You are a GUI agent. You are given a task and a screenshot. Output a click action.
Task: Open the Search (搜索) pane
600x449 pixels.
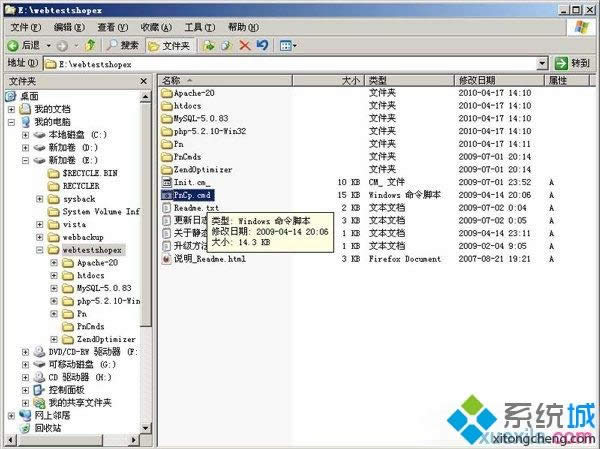(x=122, y=45)
